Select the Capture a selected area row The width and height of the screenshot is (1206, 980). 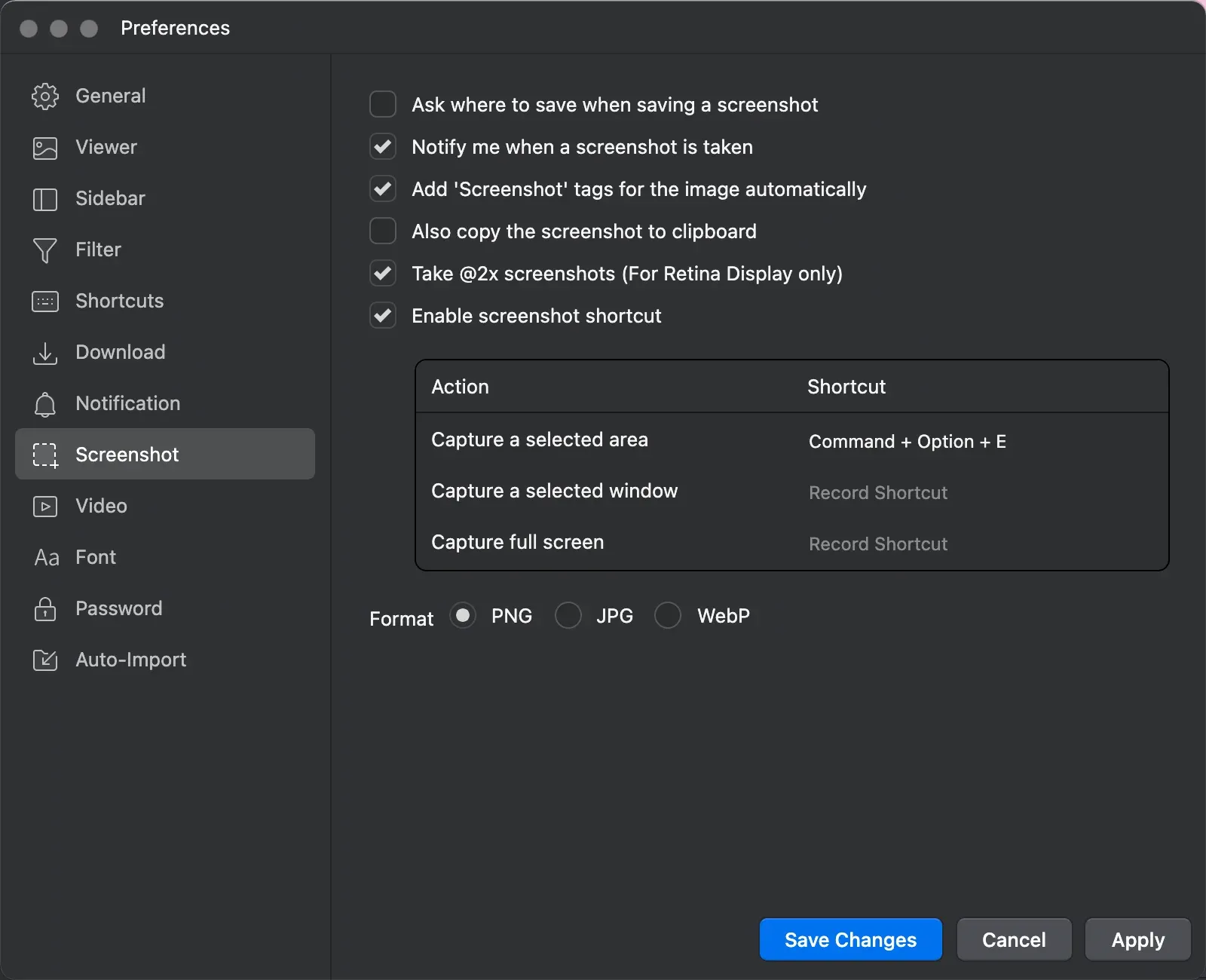tap(792, 440)
